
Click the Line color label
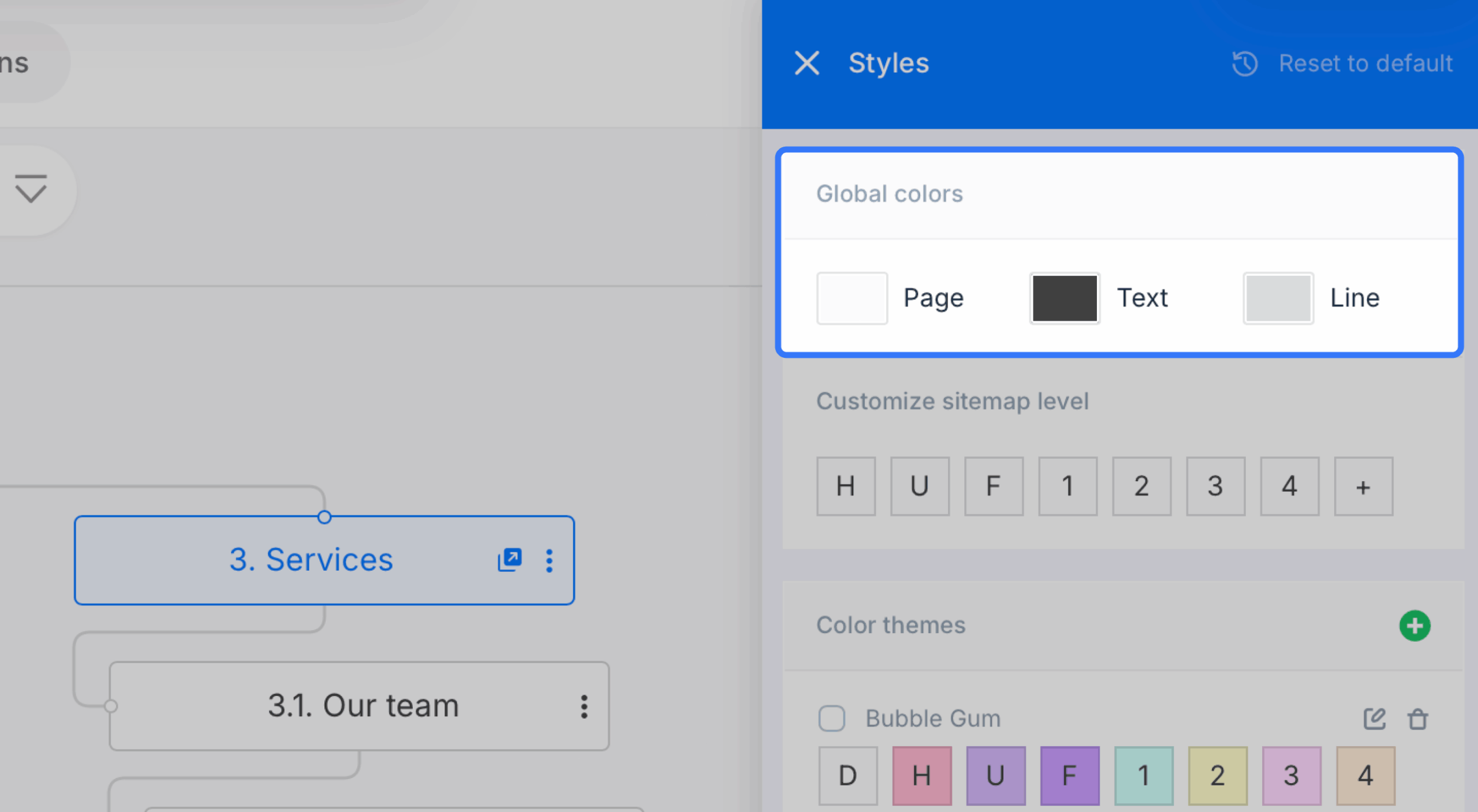pos(1355,298)
